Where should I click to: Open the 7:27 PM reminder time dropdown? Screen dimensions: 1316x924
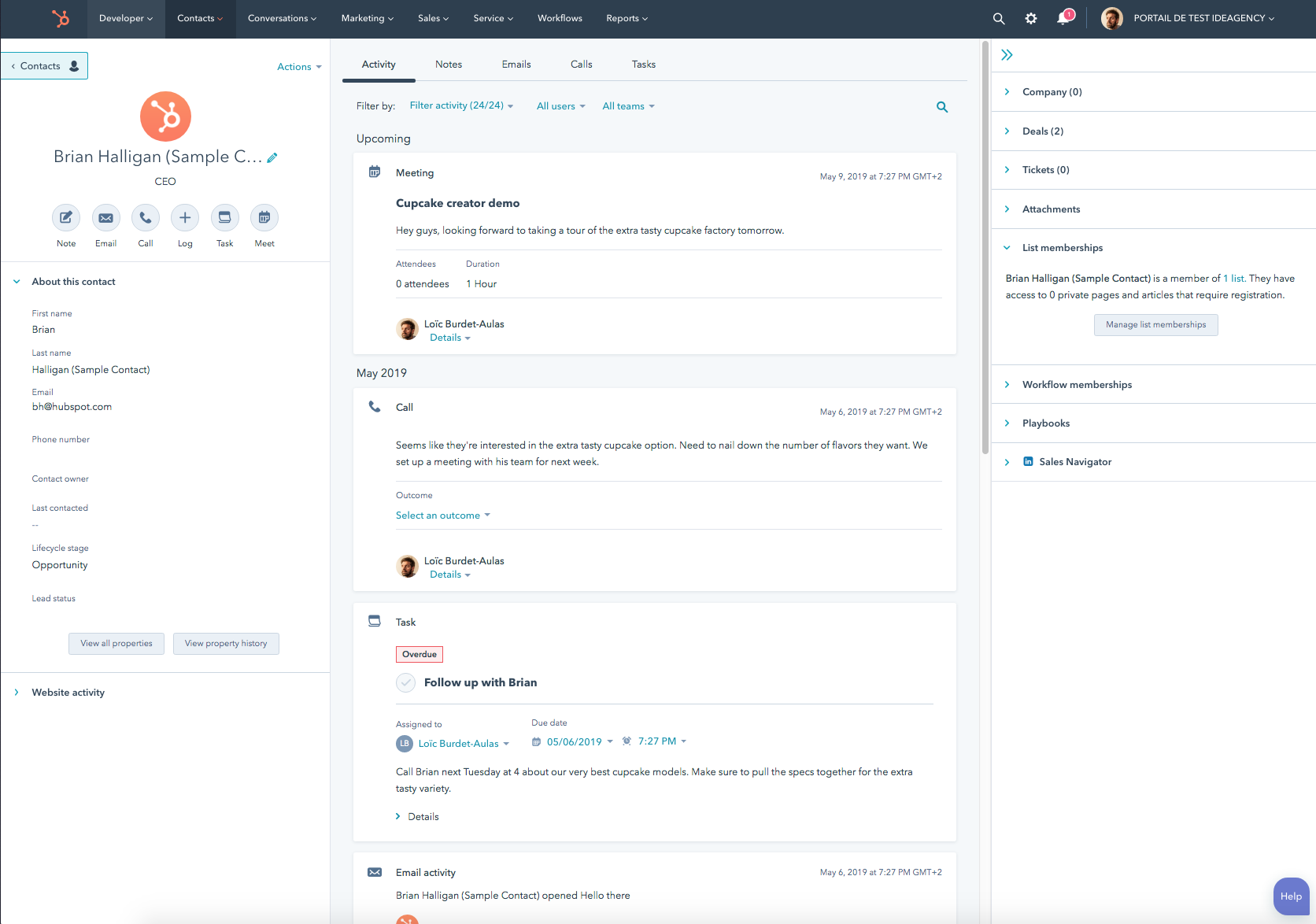663,741
